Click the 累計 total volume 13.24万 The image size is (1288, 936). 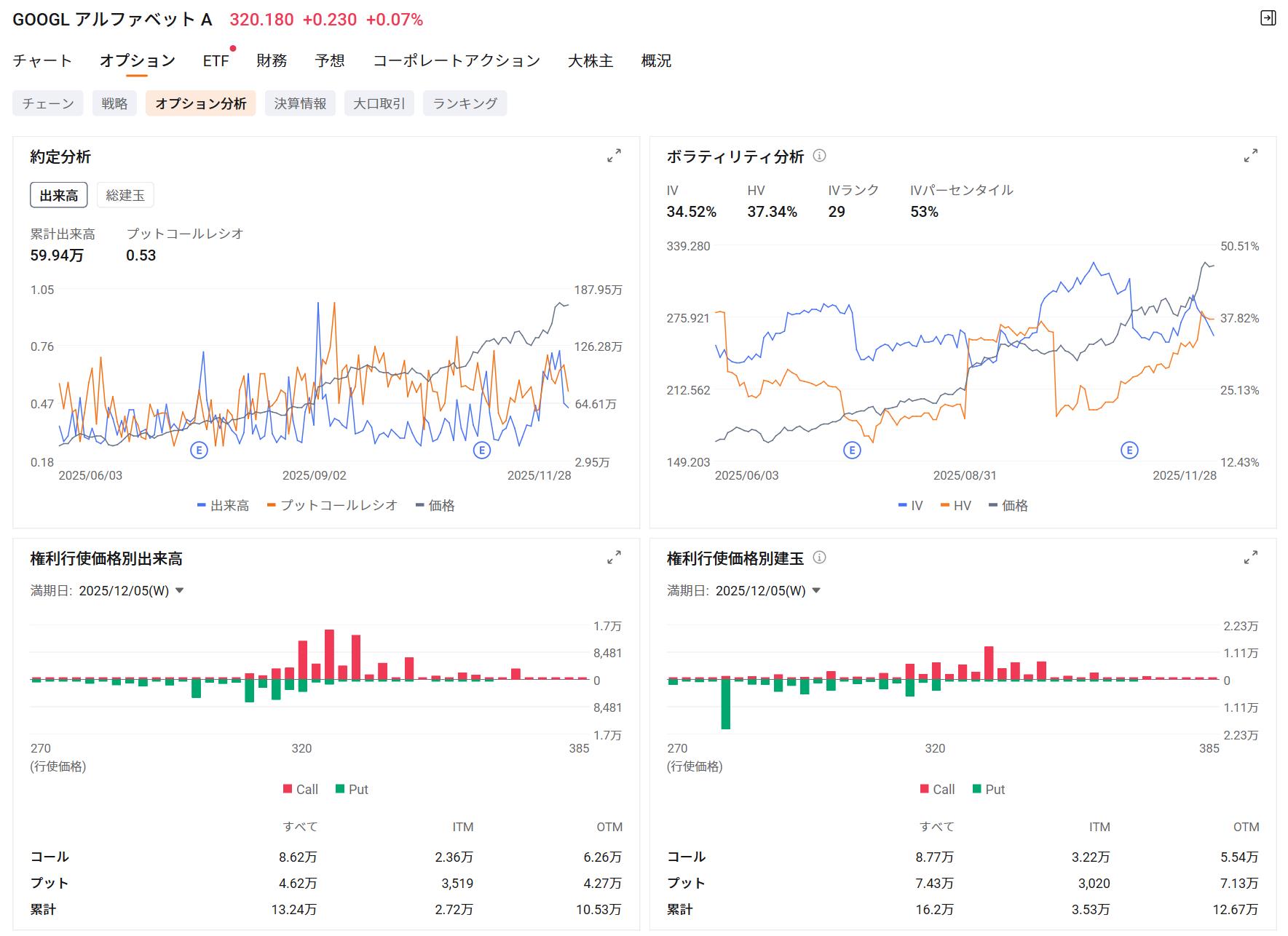[294, 909]
